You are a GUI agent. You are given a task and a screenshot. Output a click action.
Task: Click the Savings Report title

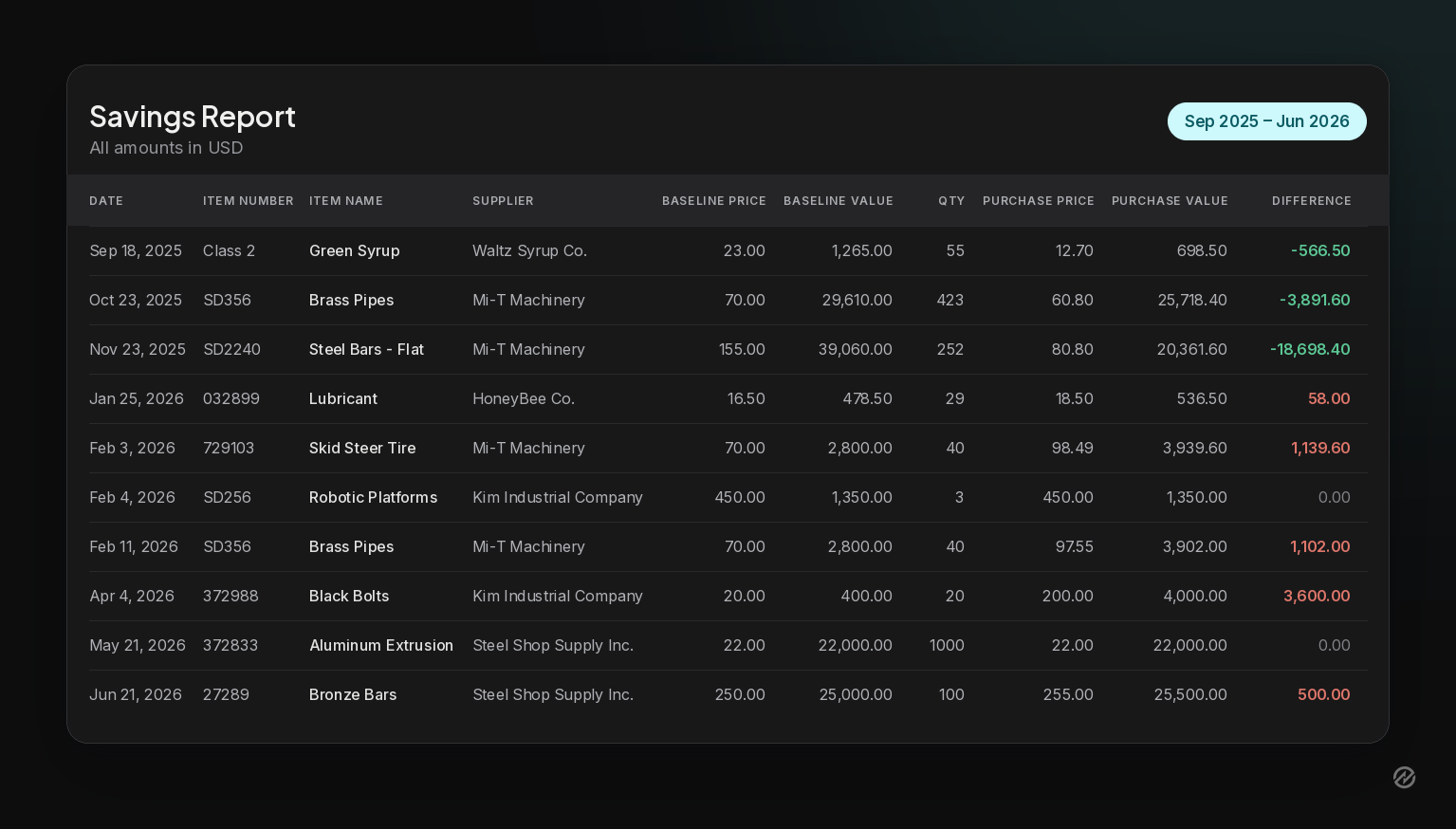pos(193,117)
